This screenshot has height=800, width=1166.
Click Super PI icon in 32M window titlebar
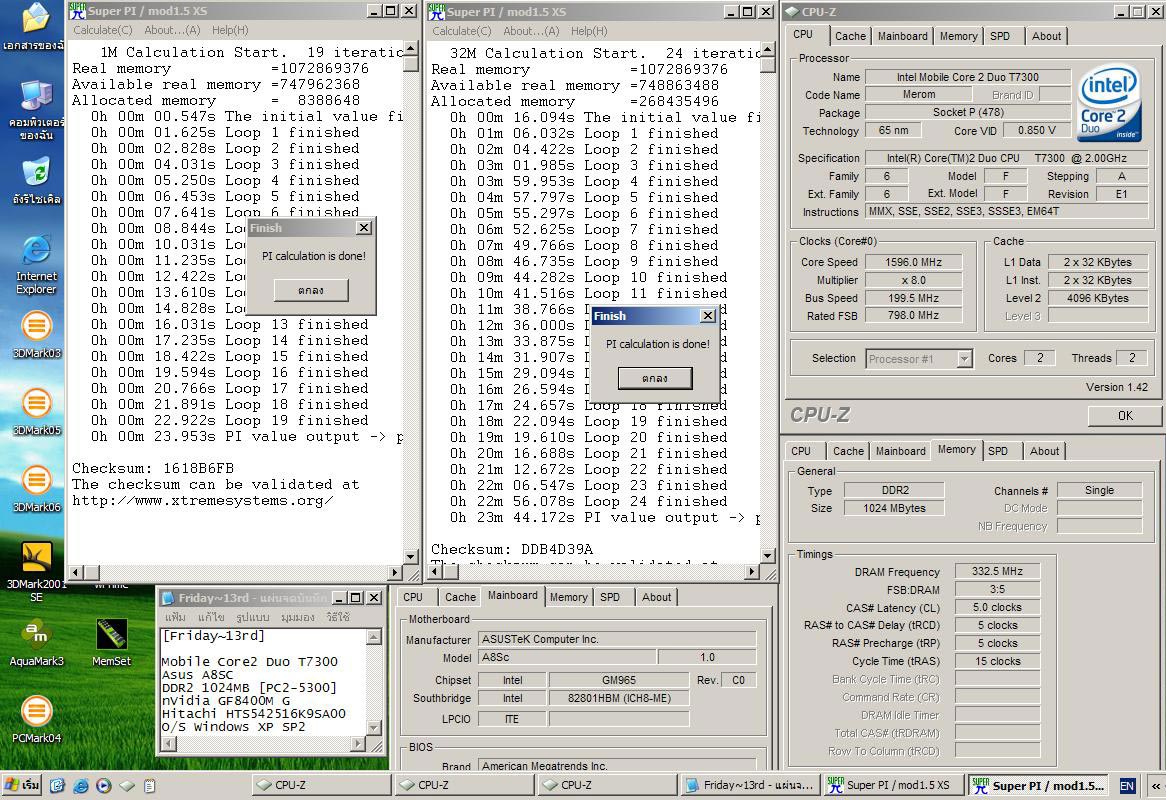coord(437,11)
